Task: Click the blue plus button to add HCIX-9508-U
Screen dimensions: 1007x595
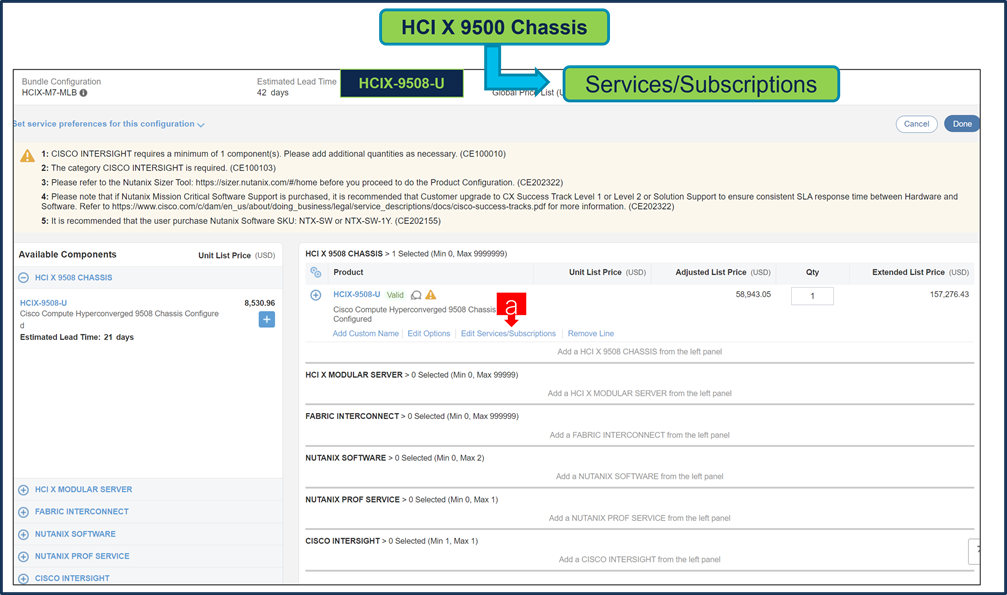Action: (x=267, y=319)
